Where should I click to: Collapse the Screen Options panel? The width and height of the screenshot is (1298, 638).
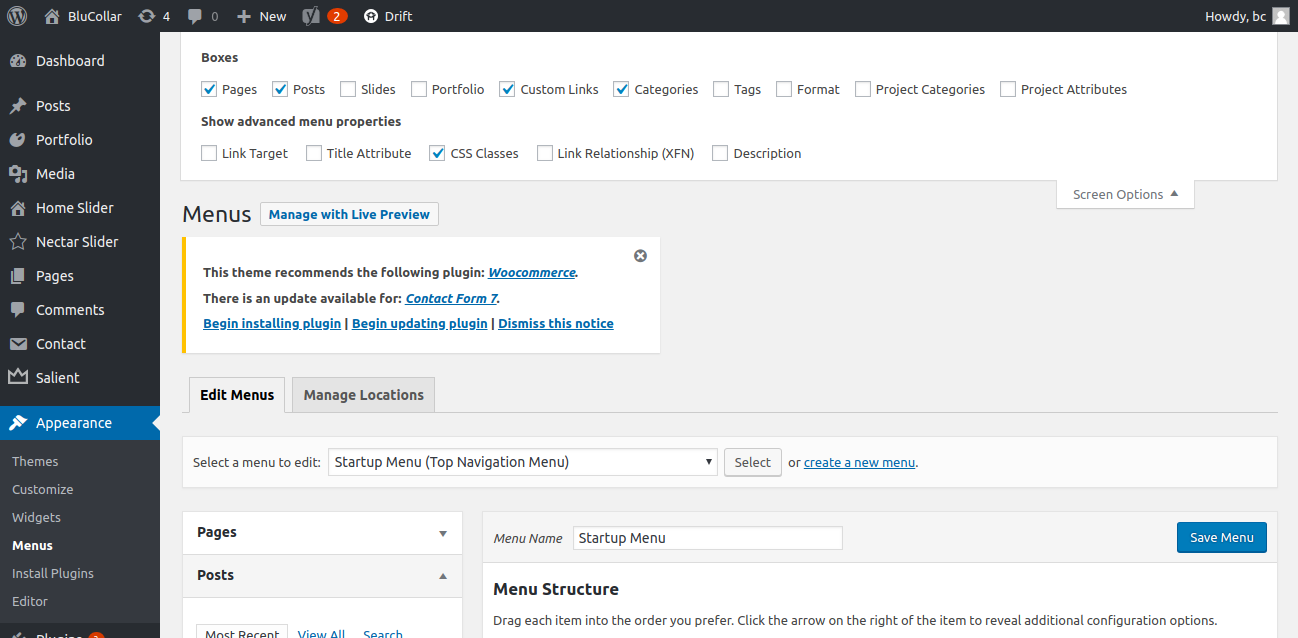1125,194
